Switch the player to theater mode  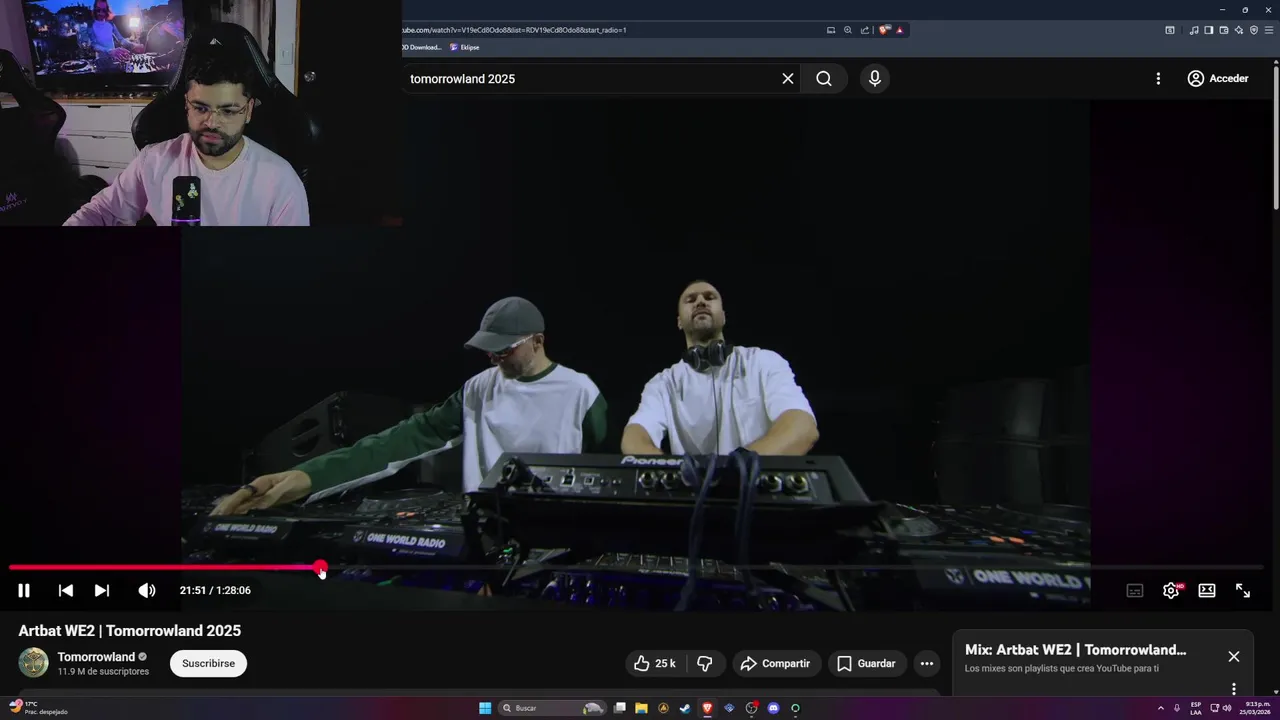[x=1207, y=590]
